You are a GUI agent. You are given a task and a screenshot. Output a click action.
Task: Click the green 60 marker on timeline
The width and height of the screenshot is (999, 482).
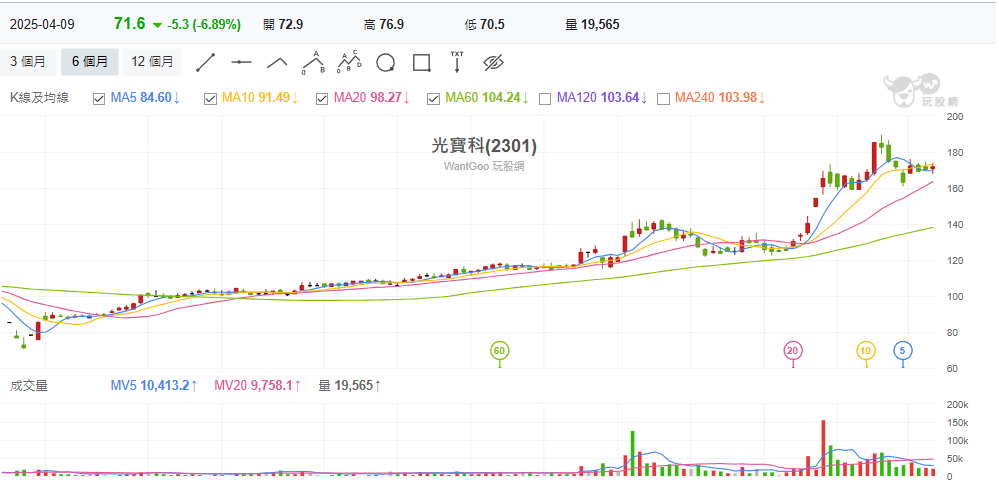pyautogui.click(x=499, y=350)
